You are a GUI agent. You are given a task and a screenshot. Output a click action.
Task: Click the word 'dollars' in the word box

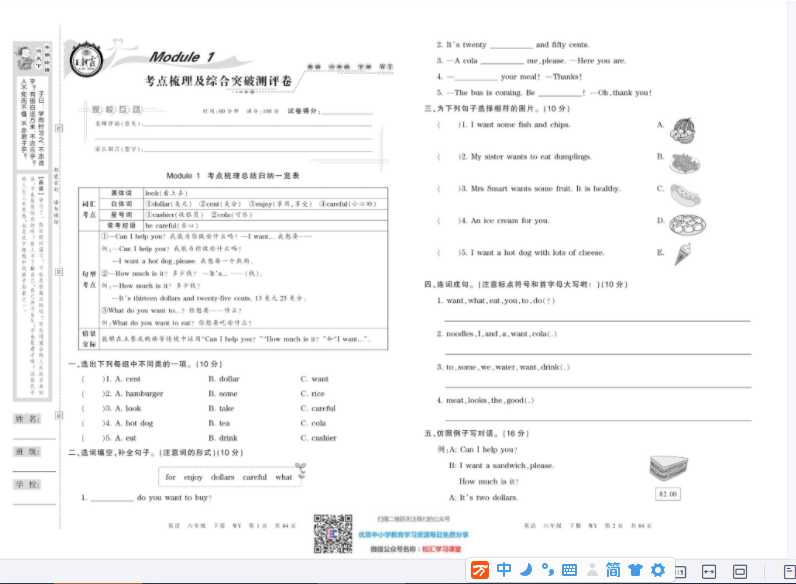pyautogui.click(x=222, y=477)
